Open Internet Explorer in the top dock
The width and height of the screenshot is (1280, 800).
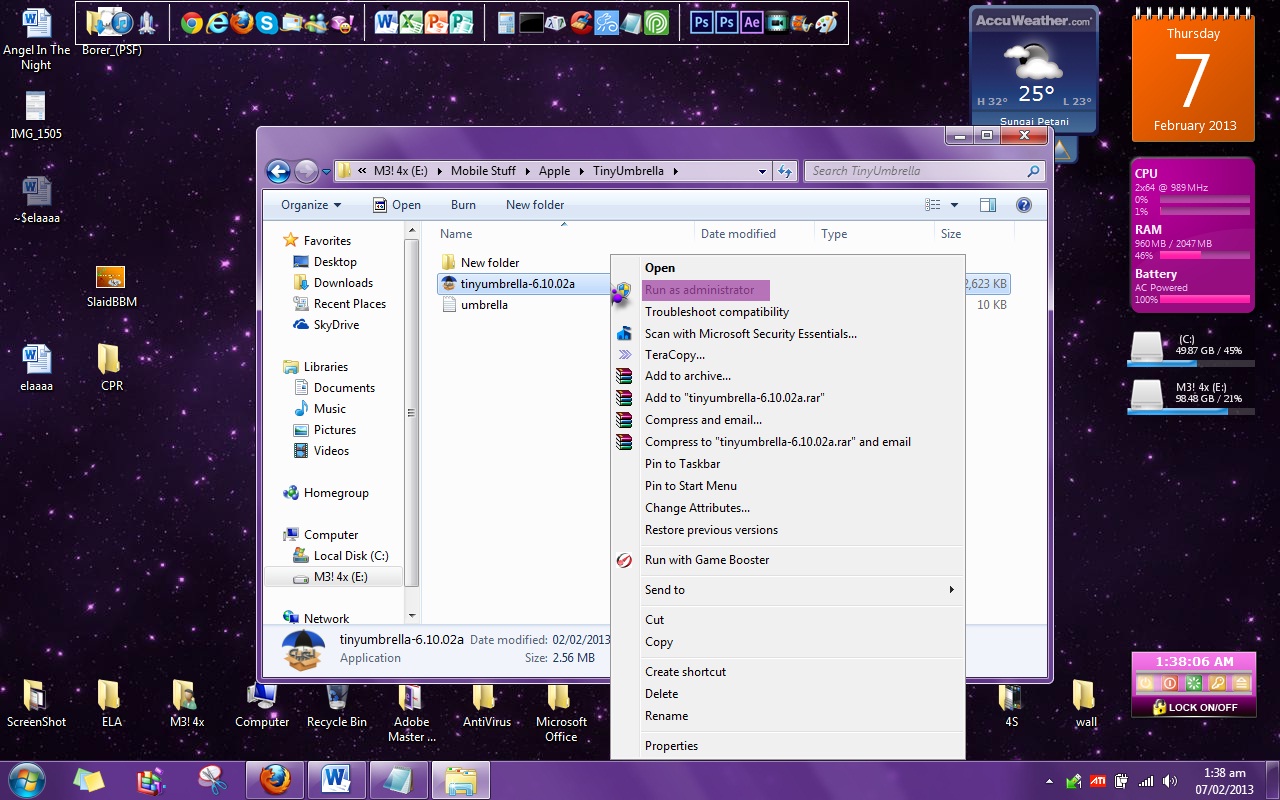coord(217,22)
